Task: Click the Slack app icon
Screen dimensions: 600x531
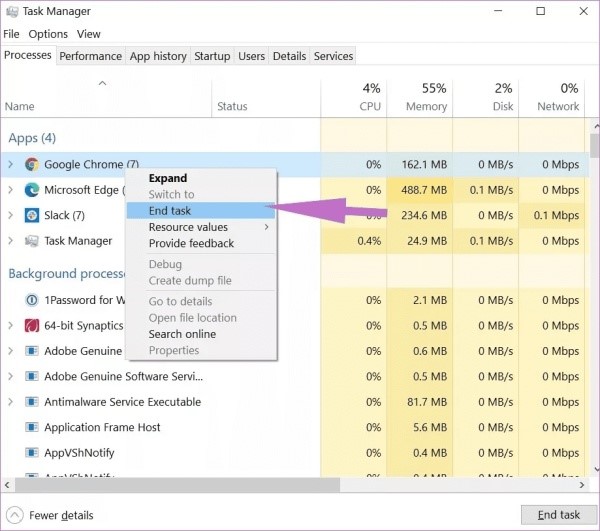Action: coord(32,215)
